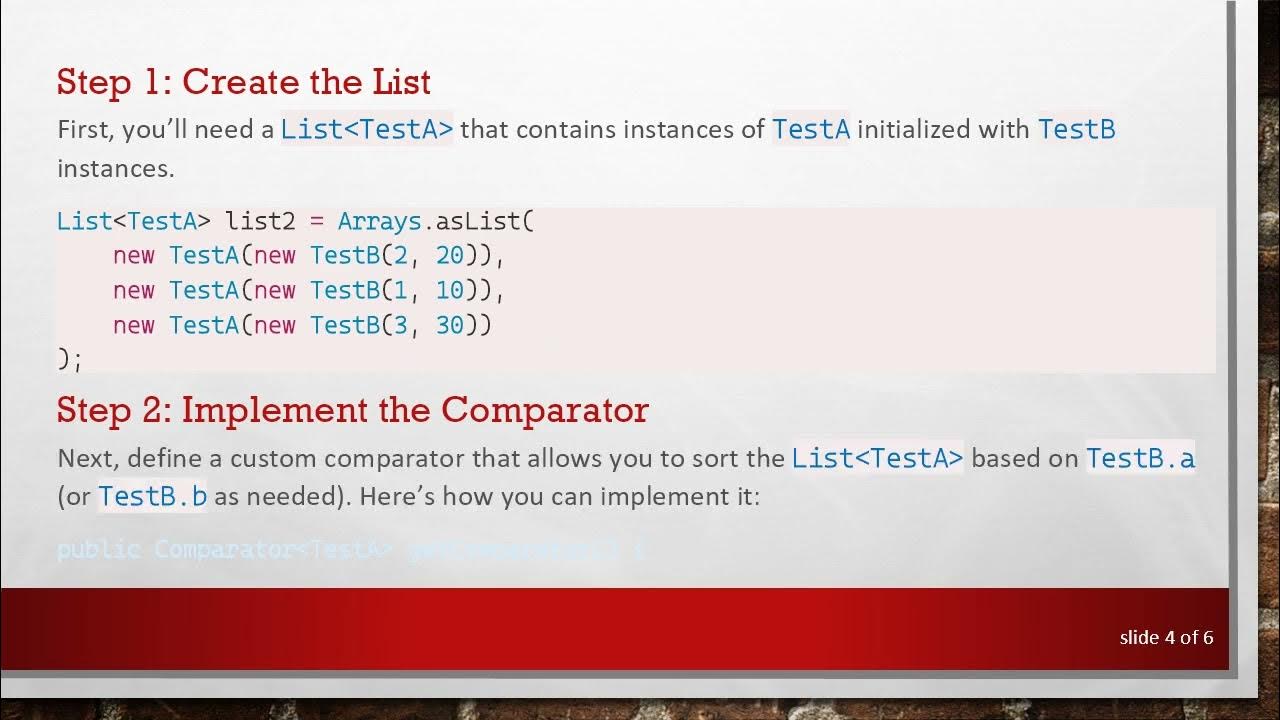Click the highlighted "TestB.a" code reference

pos(1140,459)
